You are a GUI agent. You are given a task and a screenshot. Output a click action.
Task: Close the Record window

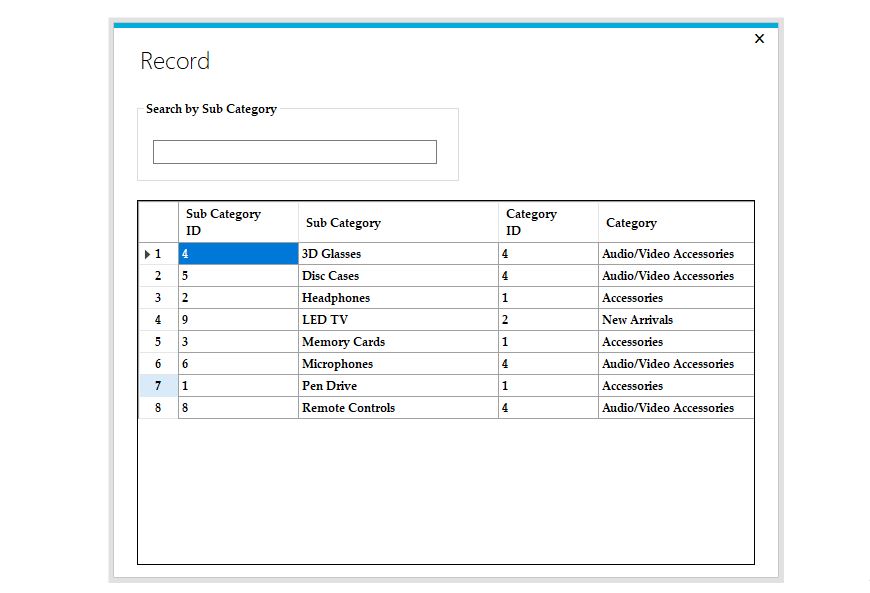click(x=759, y=38)
